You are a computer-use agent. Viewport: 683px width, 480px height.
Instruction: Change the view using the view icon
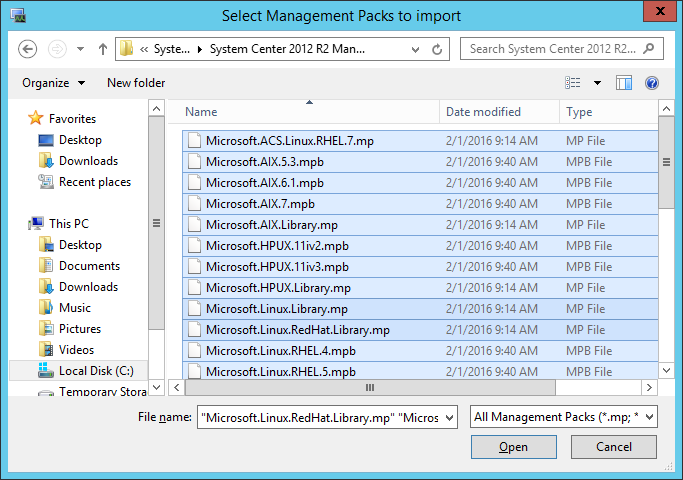[x=573, y=83]
